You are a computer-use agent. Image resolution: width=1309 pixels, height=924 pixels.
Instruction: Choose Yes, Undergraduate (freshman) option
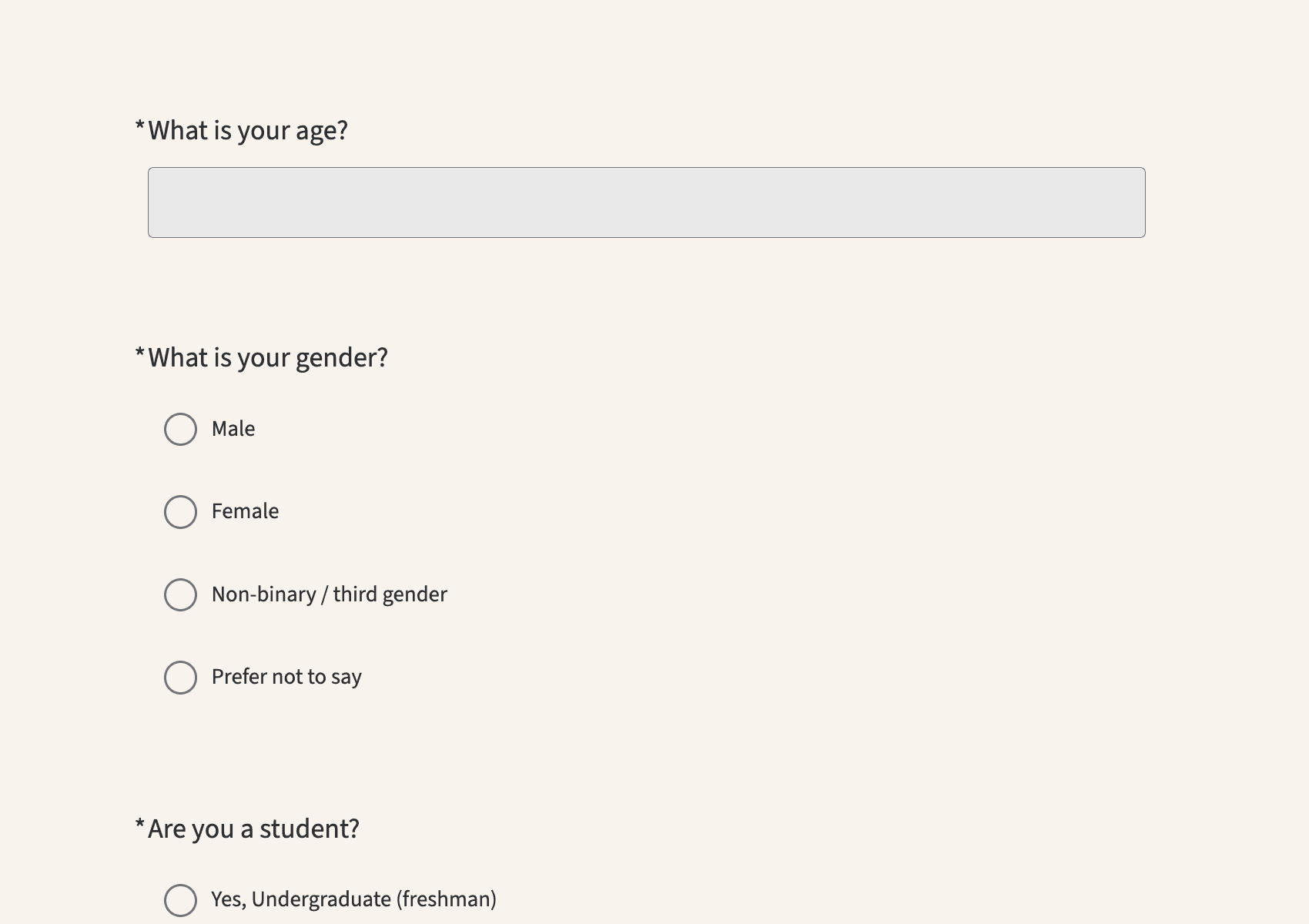(x=180, y=899)
